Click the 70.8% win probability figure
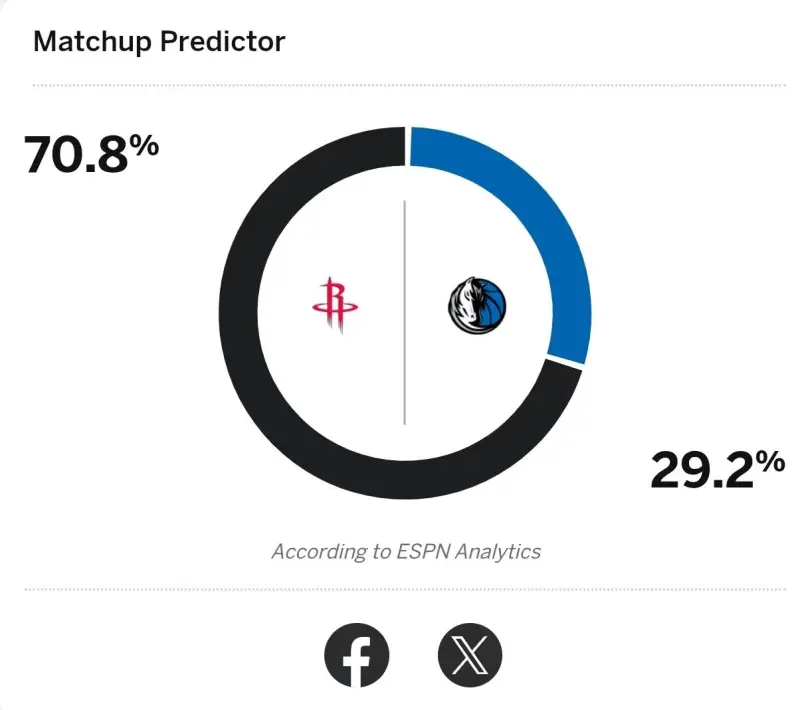Screen dimensions: 800x710 [x=92, y=153]
